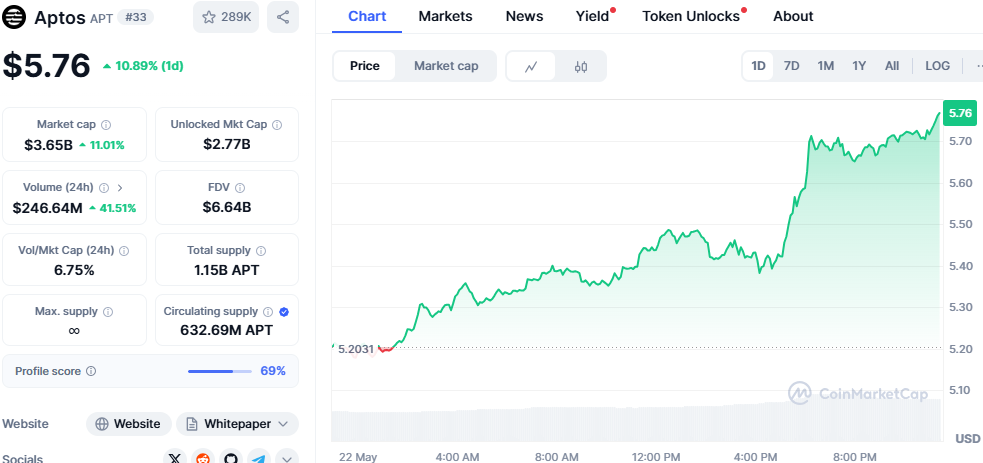Set chart range to 1D
Viewport: 983px width, 463px height.
click(x=759, y=66)
